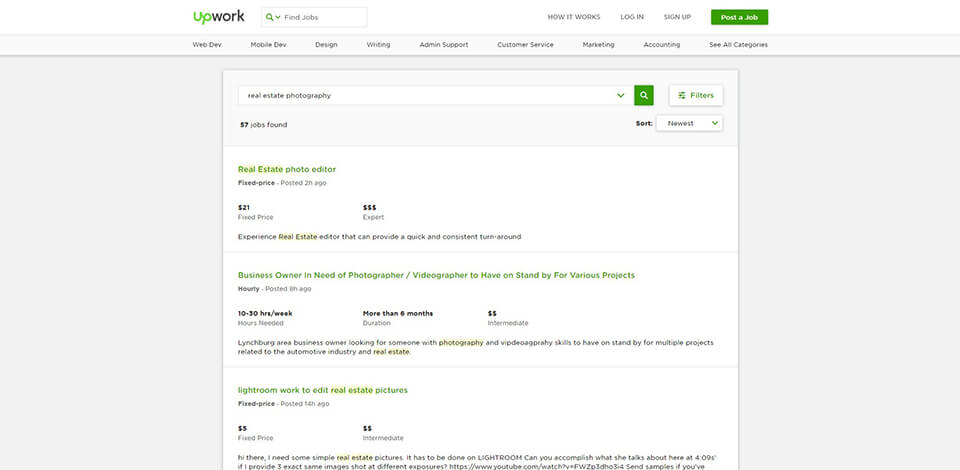Image resolution: width=960 pixels, height=470 pixels.
Task: Click the Upwork logo
Action: [219, 17]
